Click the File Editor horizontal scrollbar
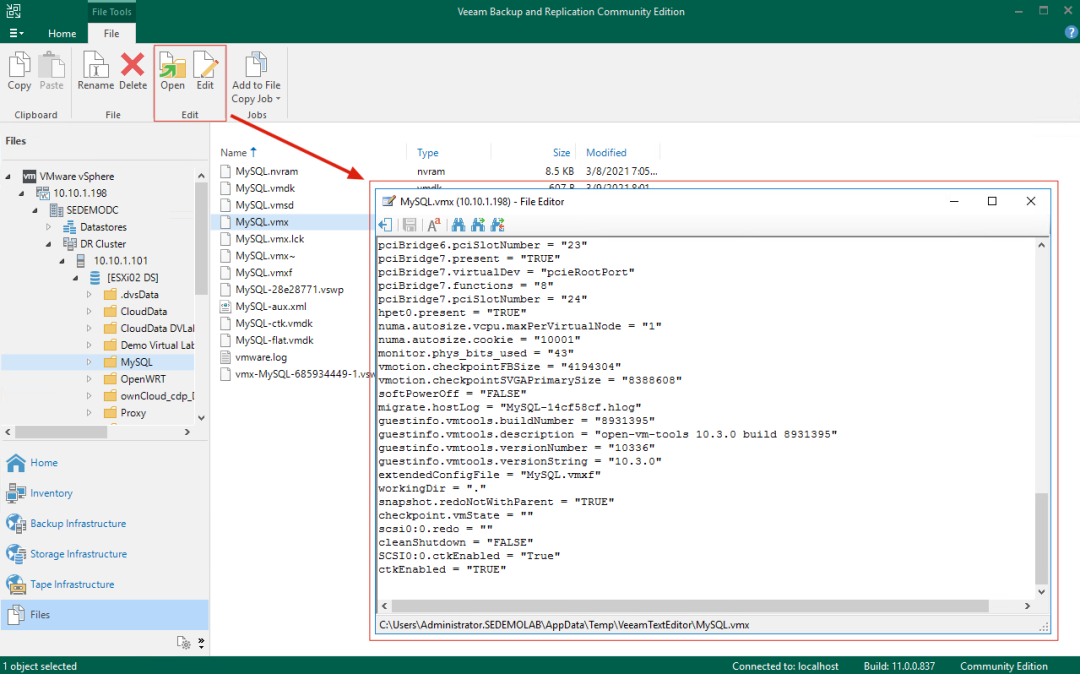 690,606
